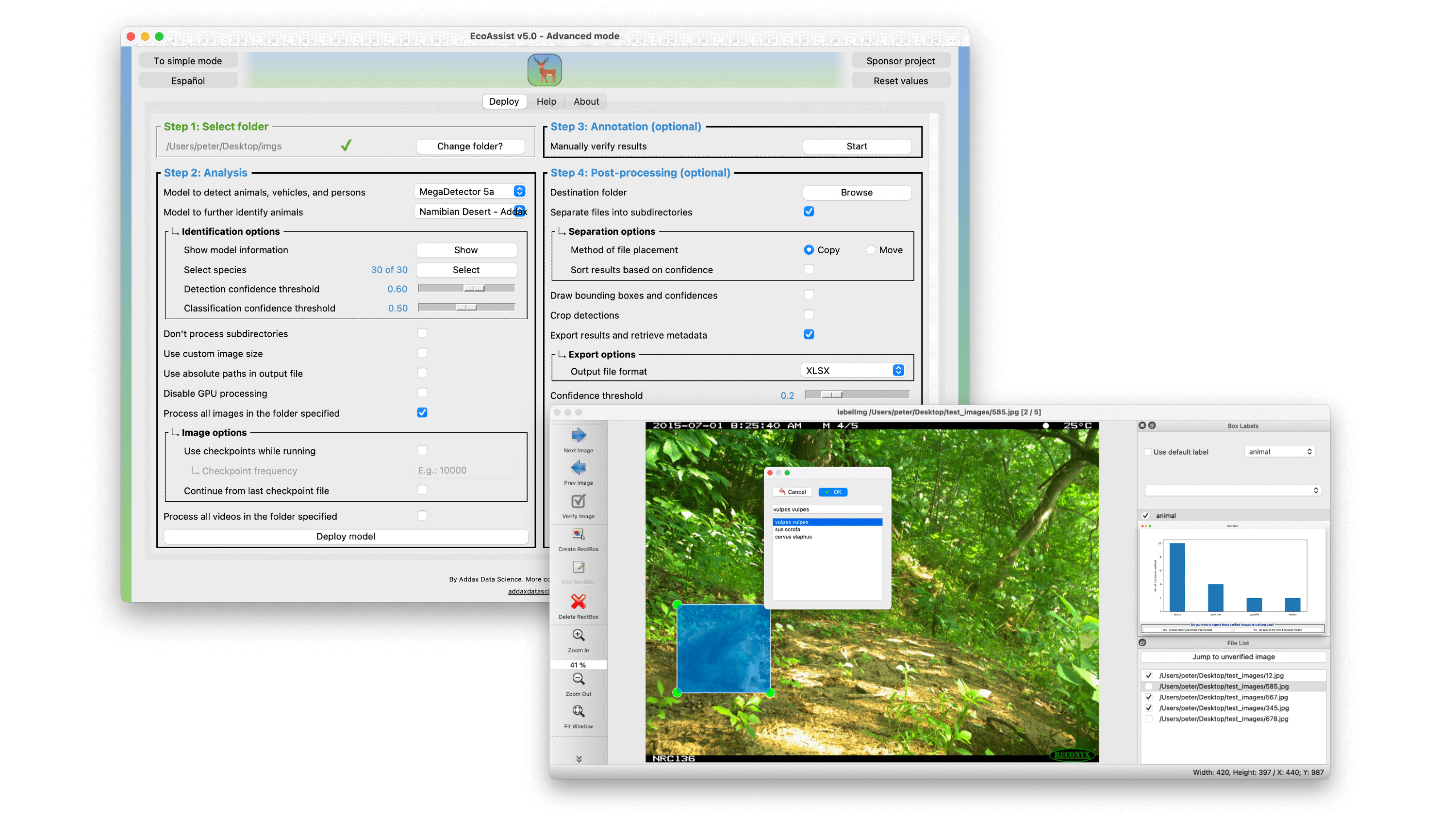
Task: Click the Next Image arrow icon
Action: coord(578,435)
